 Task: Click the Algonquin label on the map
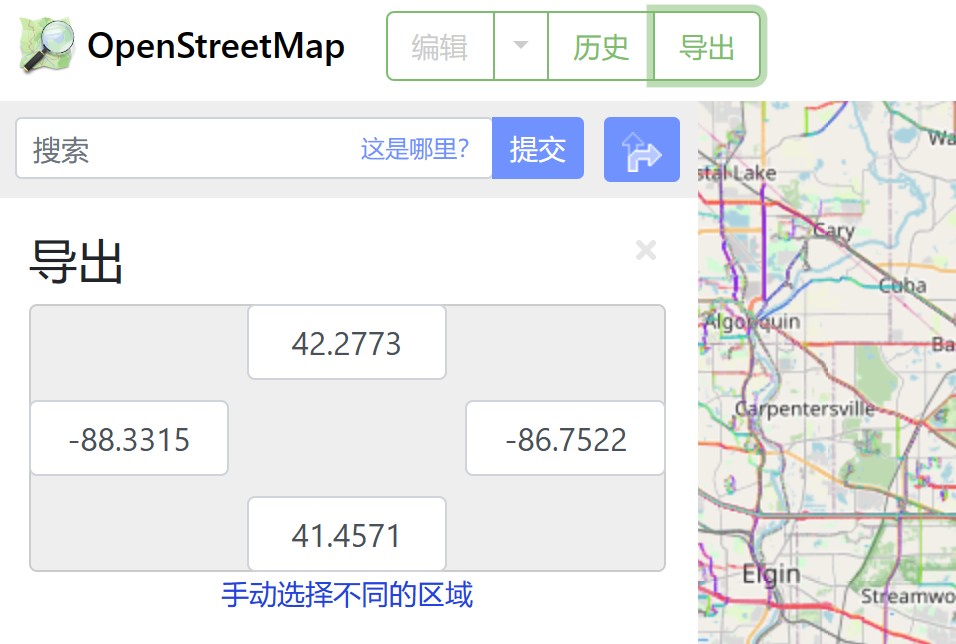pyautogui.click(x=752, y=321)
